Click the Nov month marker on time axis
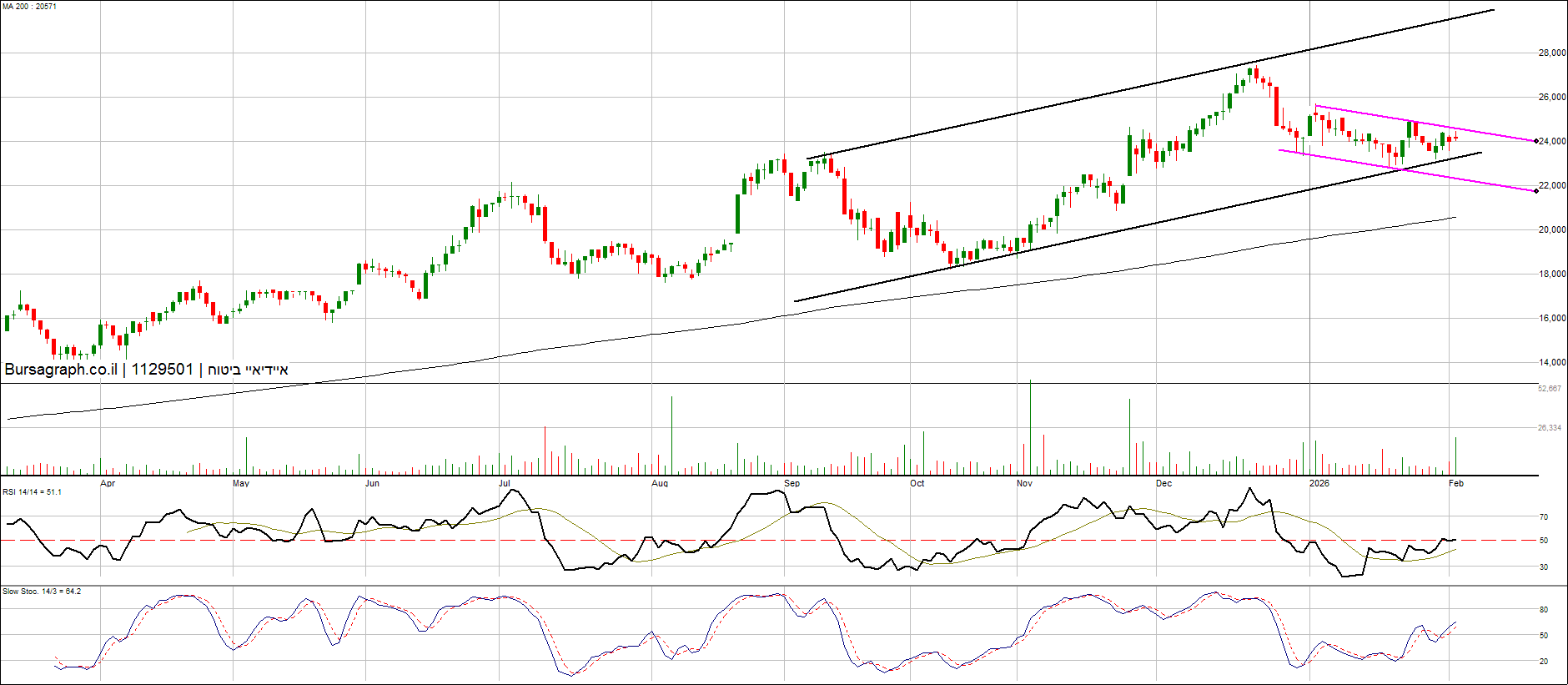This screenshot has height=685, width=1568. coord(1024,483)
